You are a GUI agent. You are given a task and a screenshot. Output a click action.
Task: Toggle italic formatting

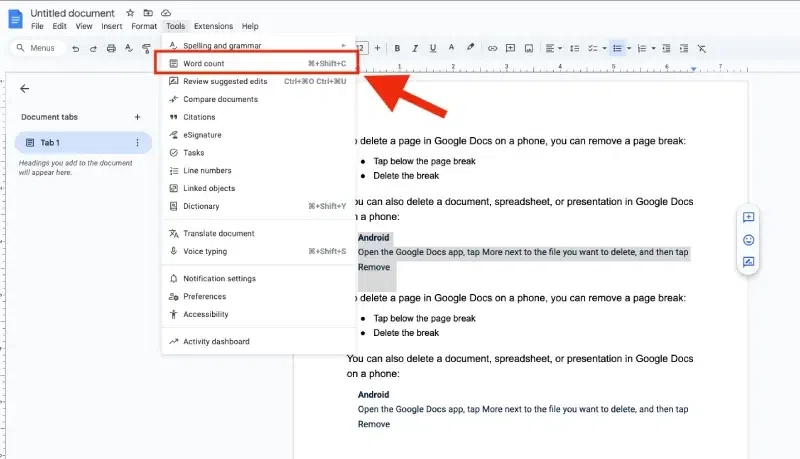click(415, 48)
